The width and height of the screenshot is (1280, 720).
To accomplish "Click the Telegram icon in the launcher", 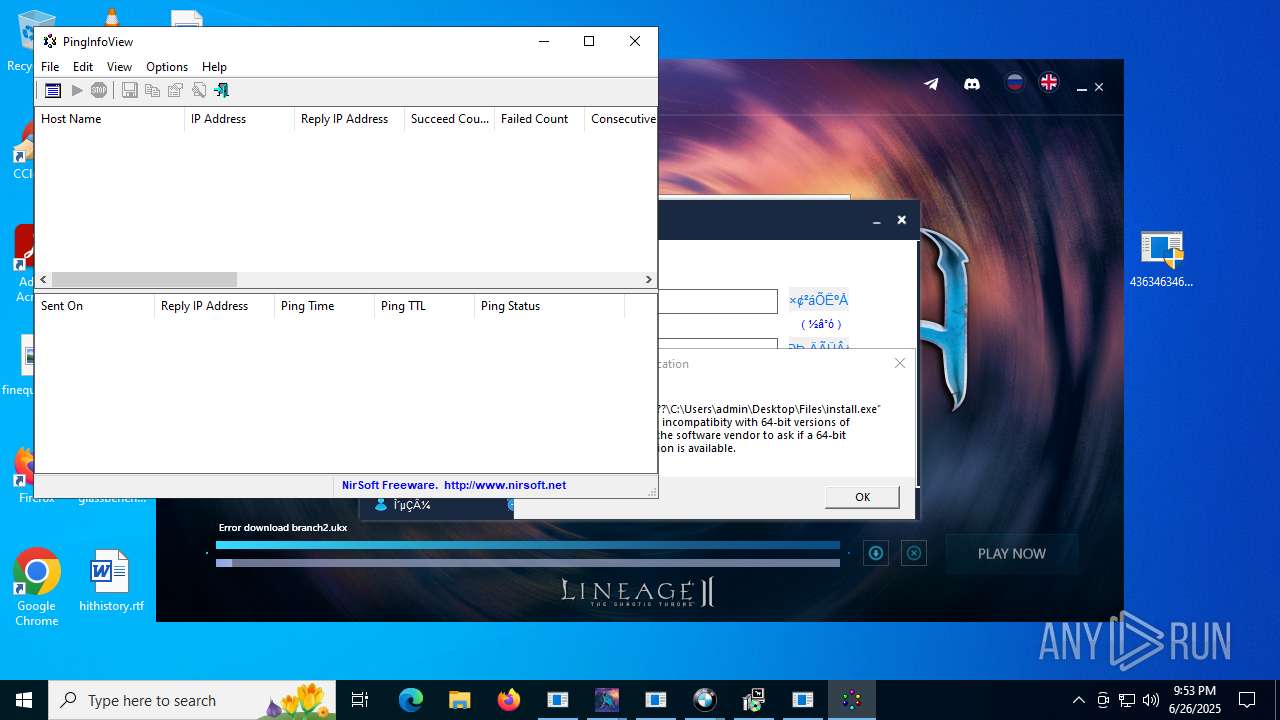I will (931, 84).
